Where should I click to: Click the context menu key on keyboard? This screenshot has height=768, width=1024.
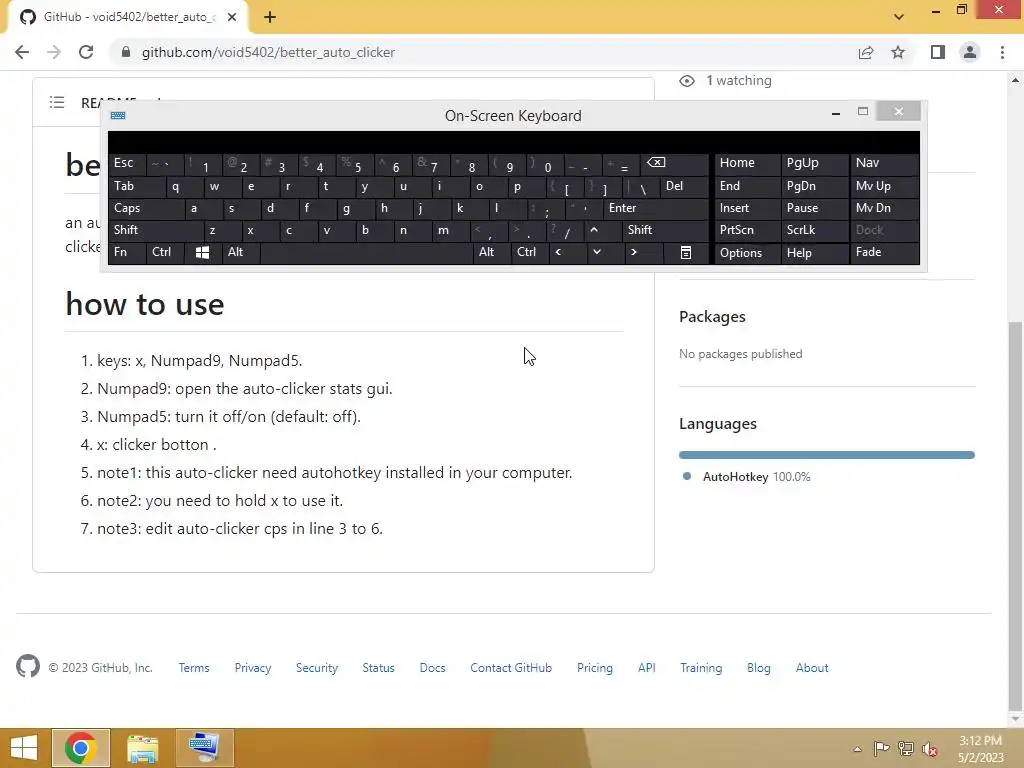[x=686, y=253]
